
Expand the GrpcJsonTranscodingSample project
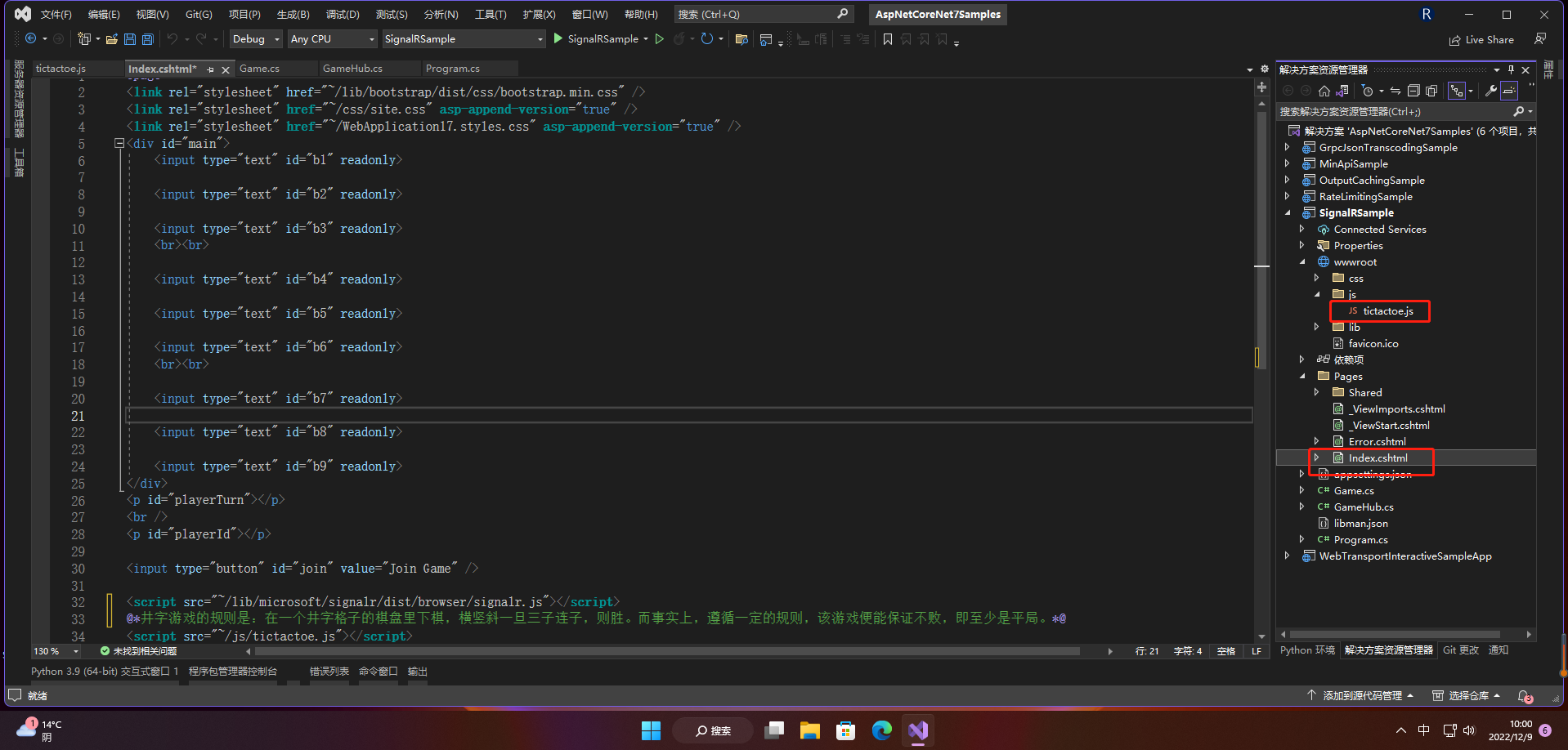point(1288,148)
